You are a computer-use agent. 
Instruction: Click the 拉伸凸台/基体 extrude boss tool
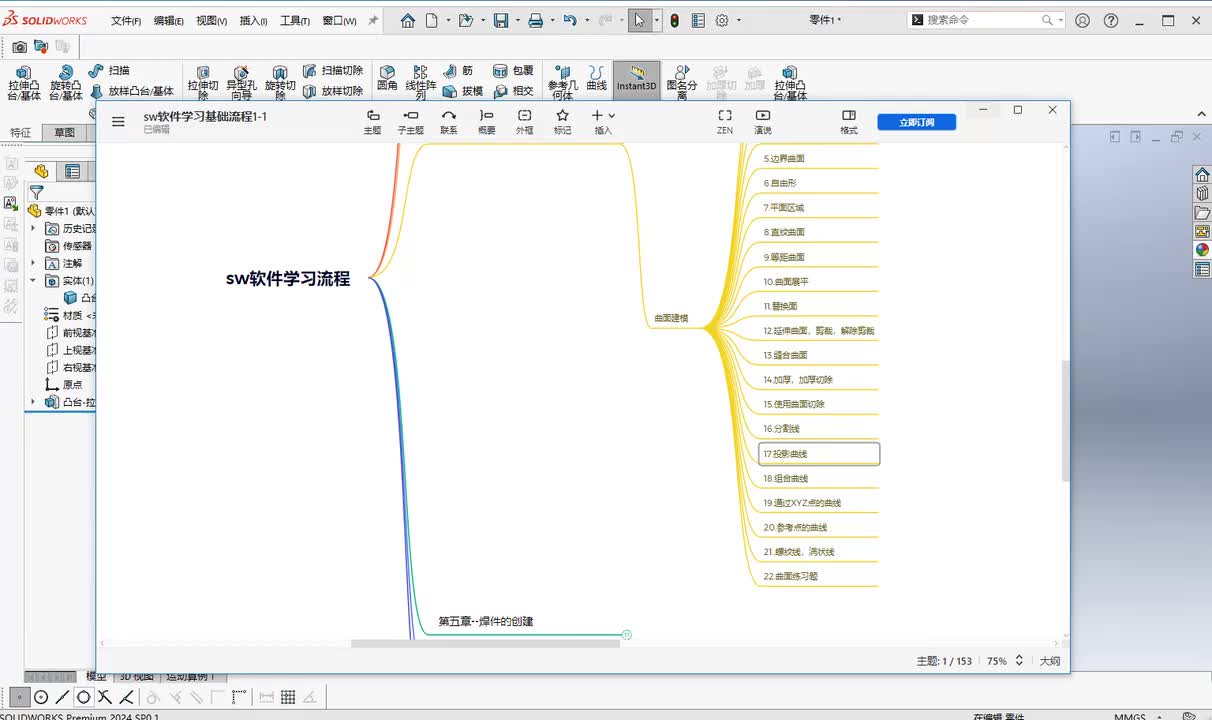tap(24, 82)
